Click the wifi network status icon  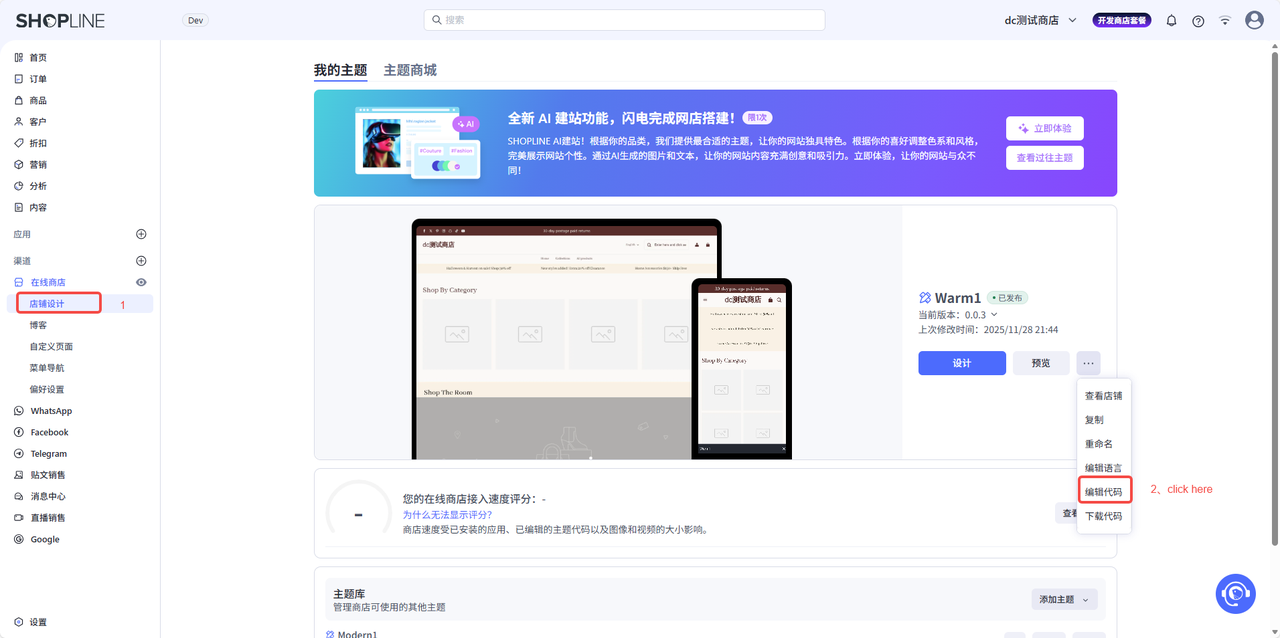[1225, 21]
